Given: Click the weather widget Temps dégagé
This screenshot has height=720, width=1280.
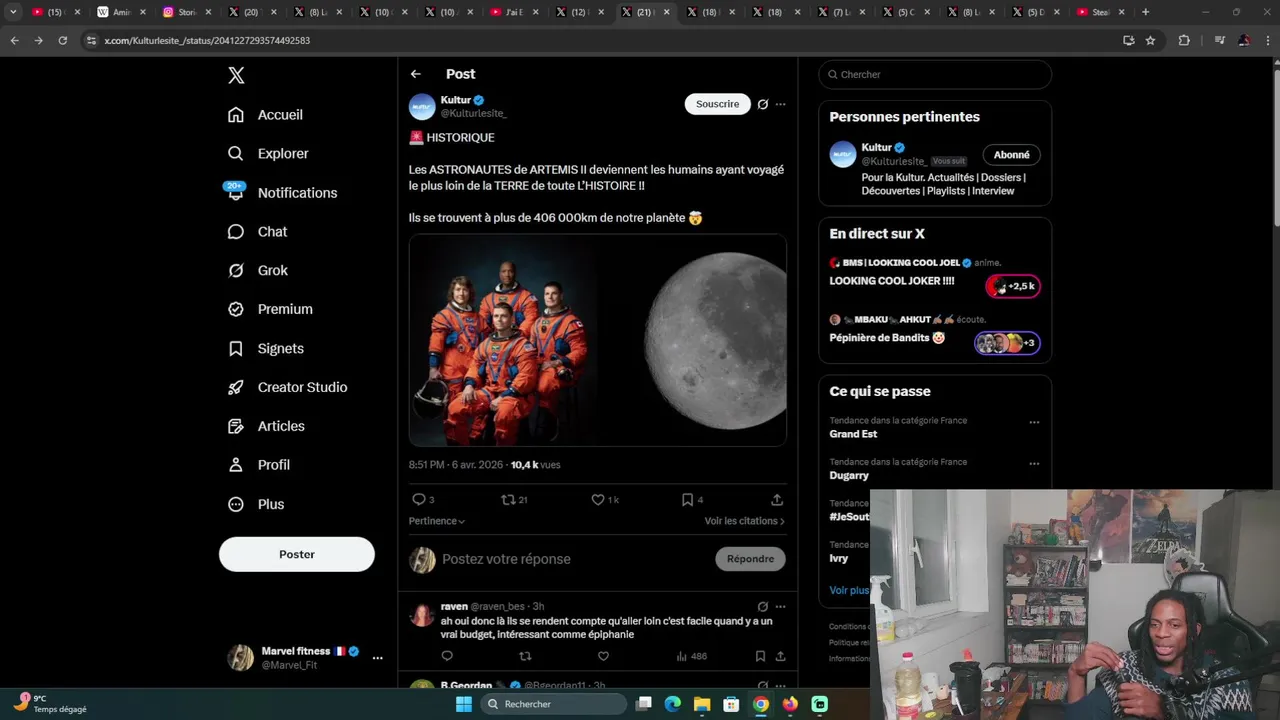Looking at the screenshot, I should pyautogui.click(x=50, y=704).
